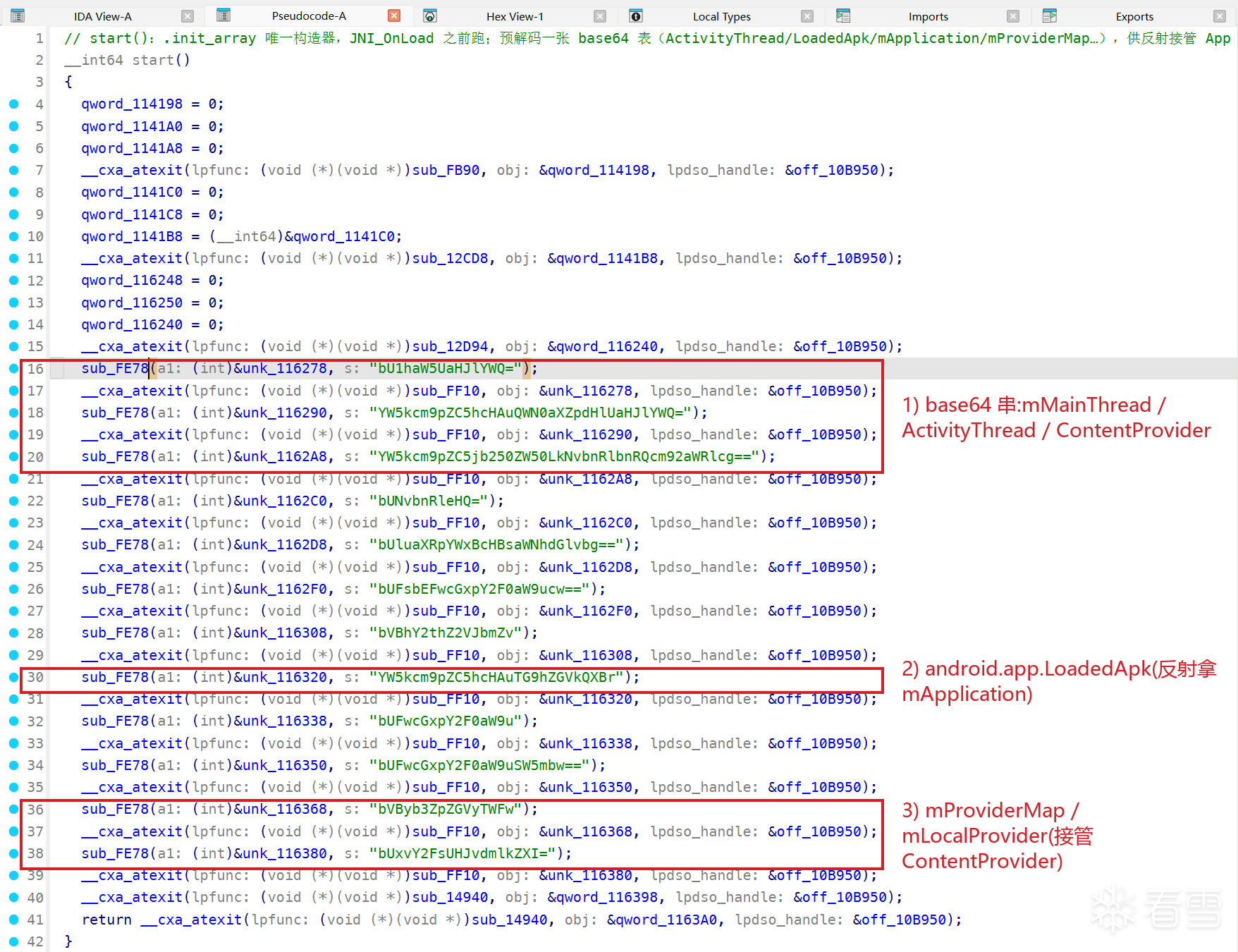This screenshot has height=952, width=1238.
Task: Toggle breakpoint dot on line 41
Action: [x=13, y=920]
